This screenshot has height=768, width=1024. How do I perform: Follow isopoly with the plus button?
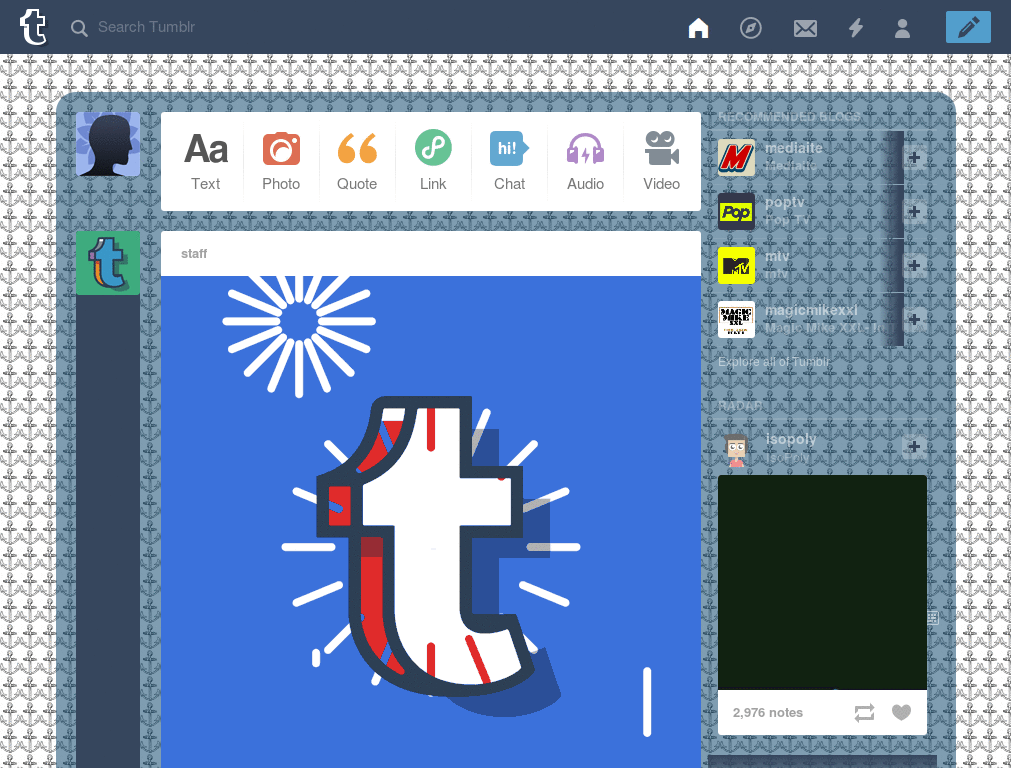point(914,446)
